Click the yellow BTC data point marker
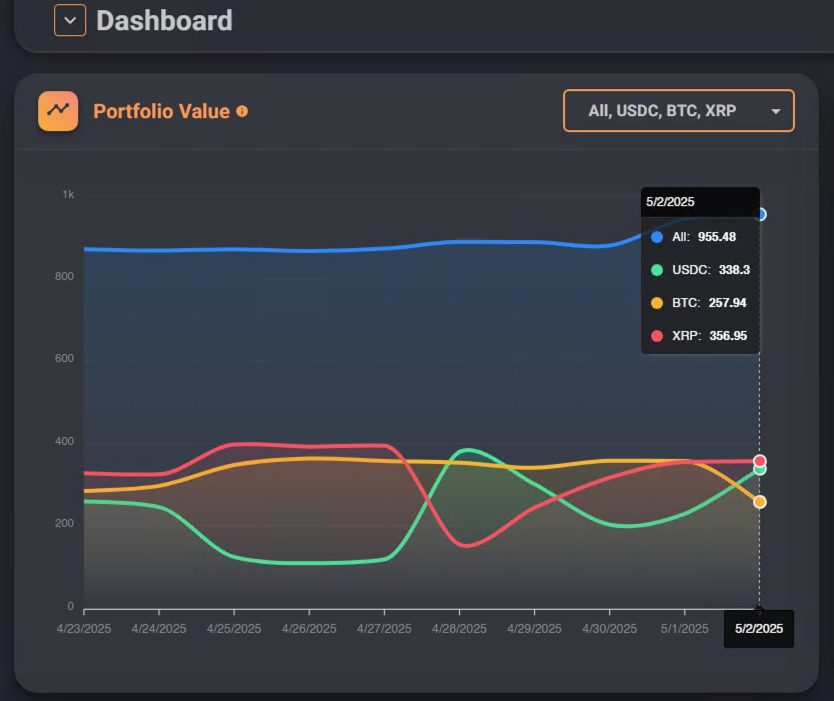 [x=760, y=502]
